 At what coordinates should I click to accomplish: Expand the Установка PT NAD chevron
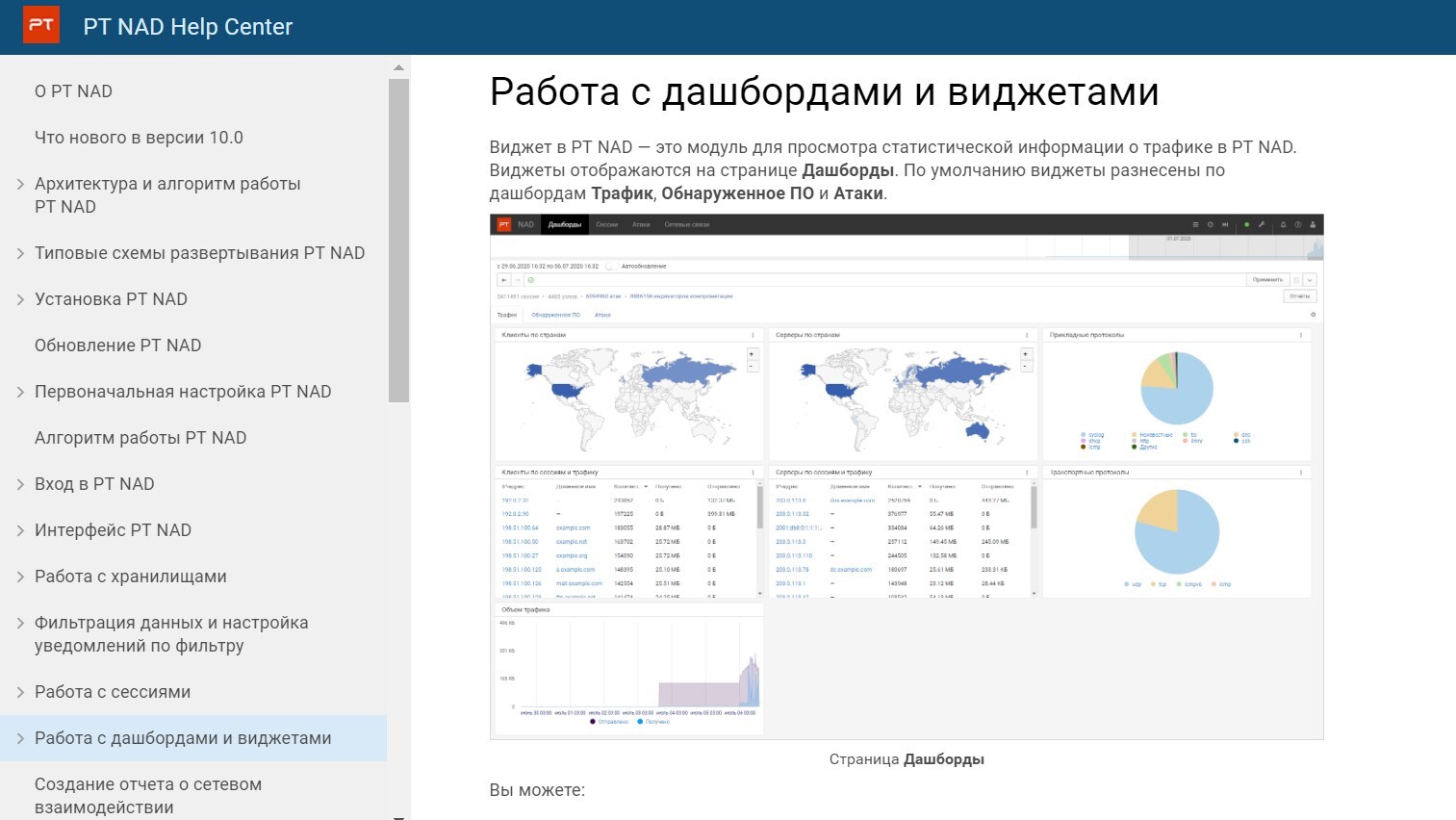click(20, 299)
